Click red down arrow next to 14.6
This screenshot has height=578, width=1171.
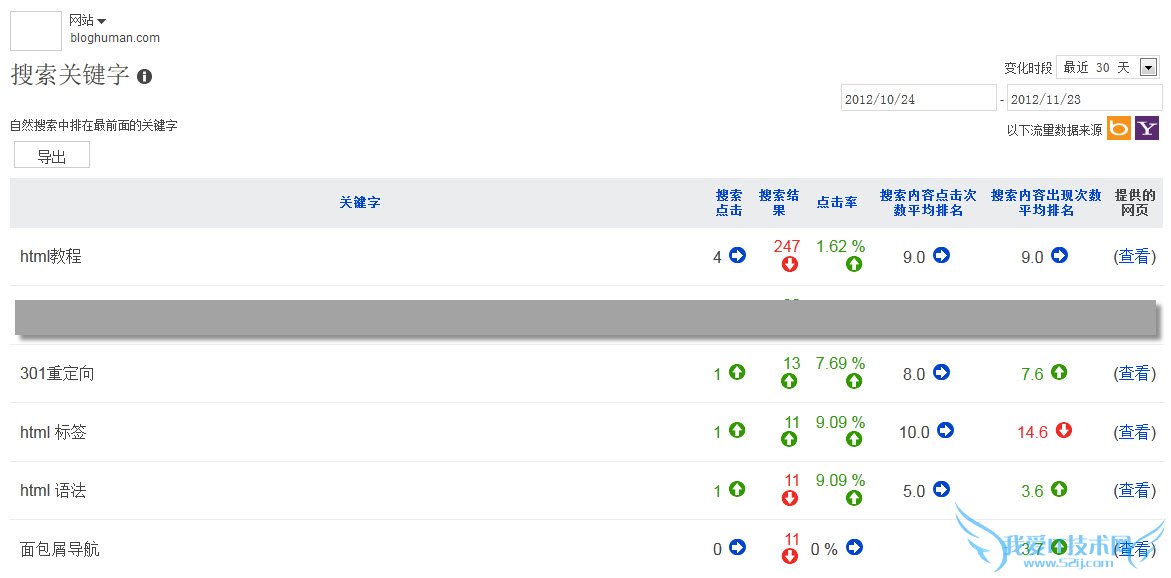1064,430
